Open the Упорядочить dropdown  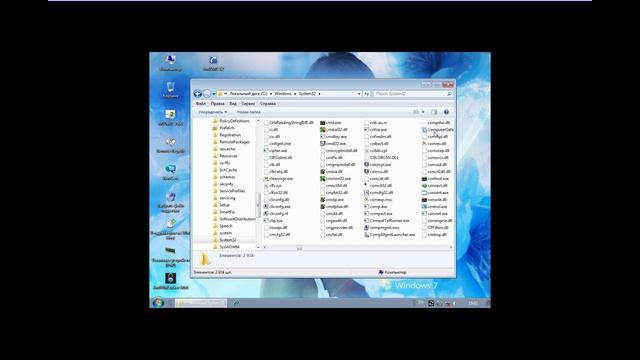point(213,112)
